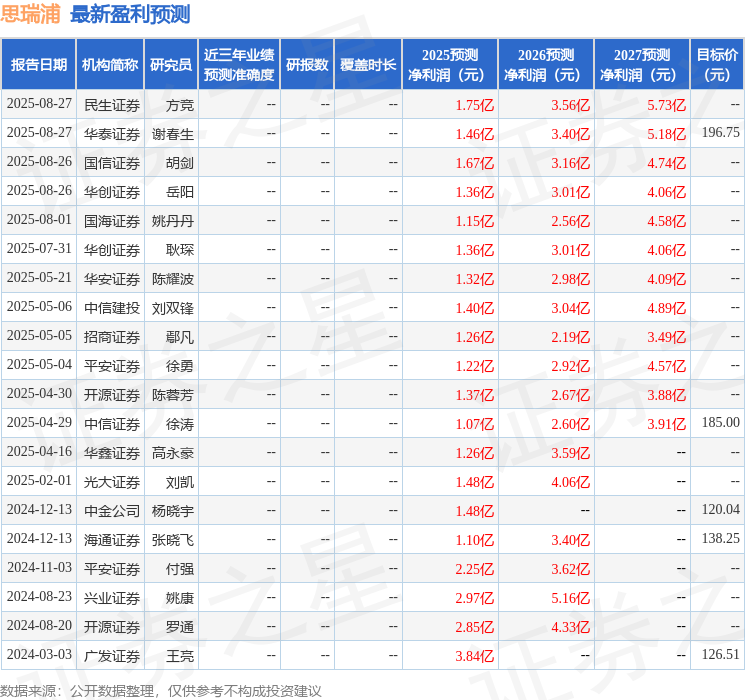The height and width of the screenshot is (700, 745).
Task: Click the 120.04 target price value
Action: click(721, 509)
